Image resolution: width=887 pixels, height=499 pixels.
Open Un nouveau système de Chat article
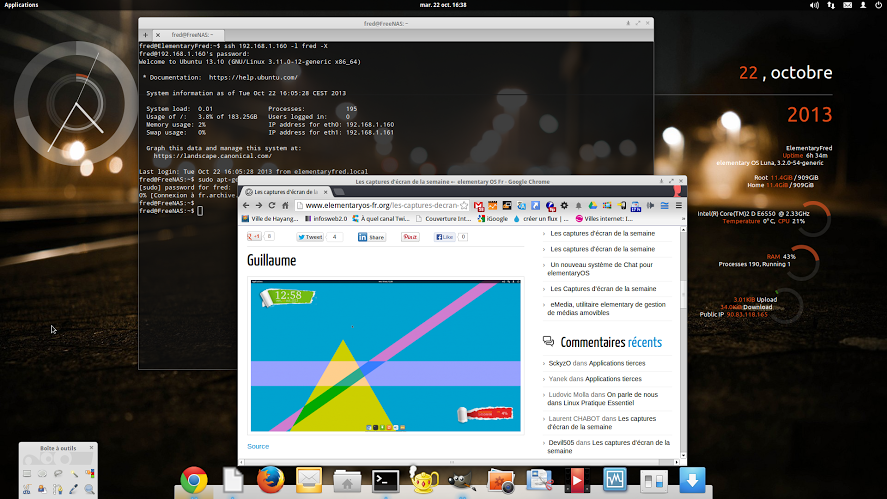tap(600, 269)
